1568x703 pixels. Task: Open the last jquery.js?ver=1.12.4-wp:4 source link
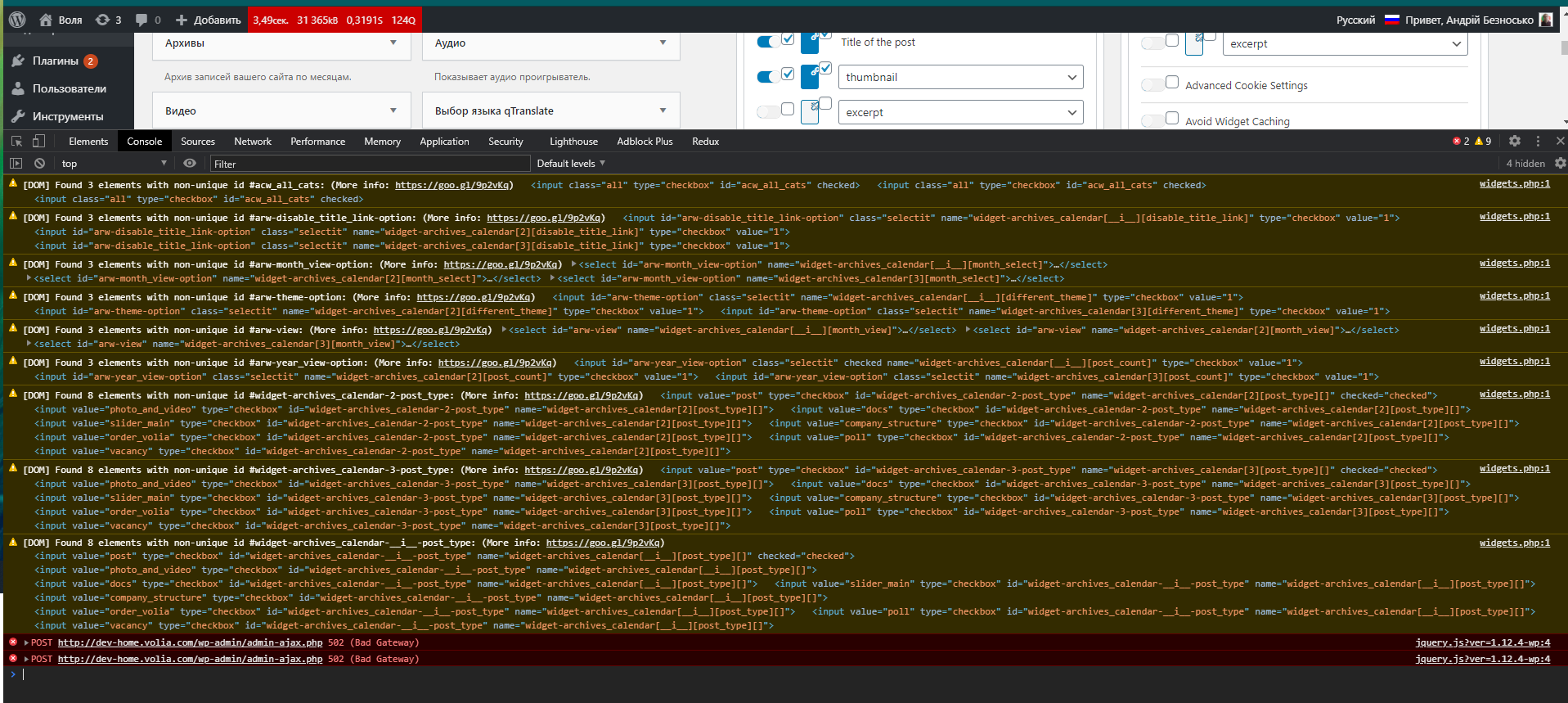(1482, 659)
